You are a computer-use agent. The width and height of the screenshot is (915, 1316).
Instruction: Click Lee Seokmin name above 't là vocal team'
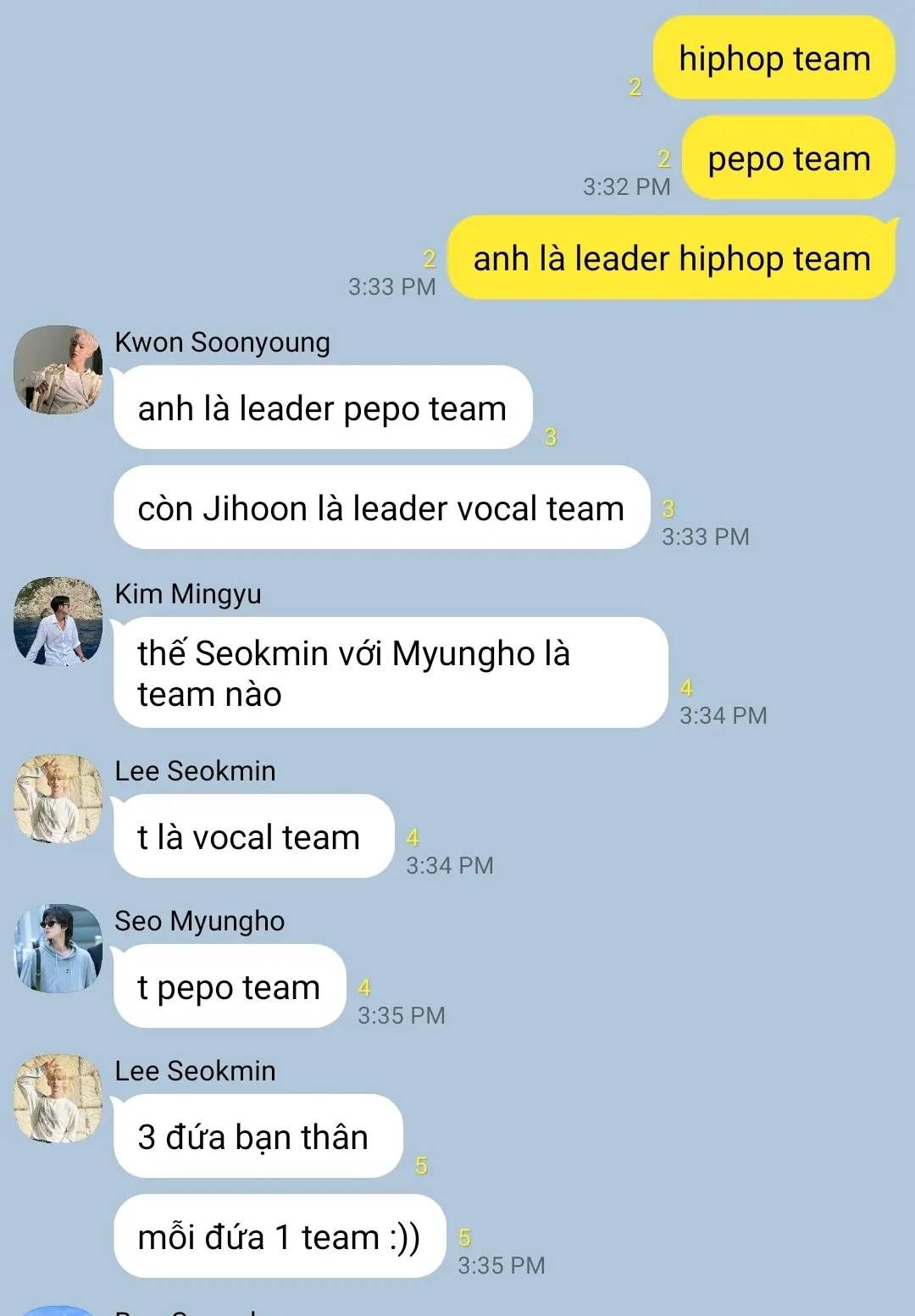pos(195,771)
